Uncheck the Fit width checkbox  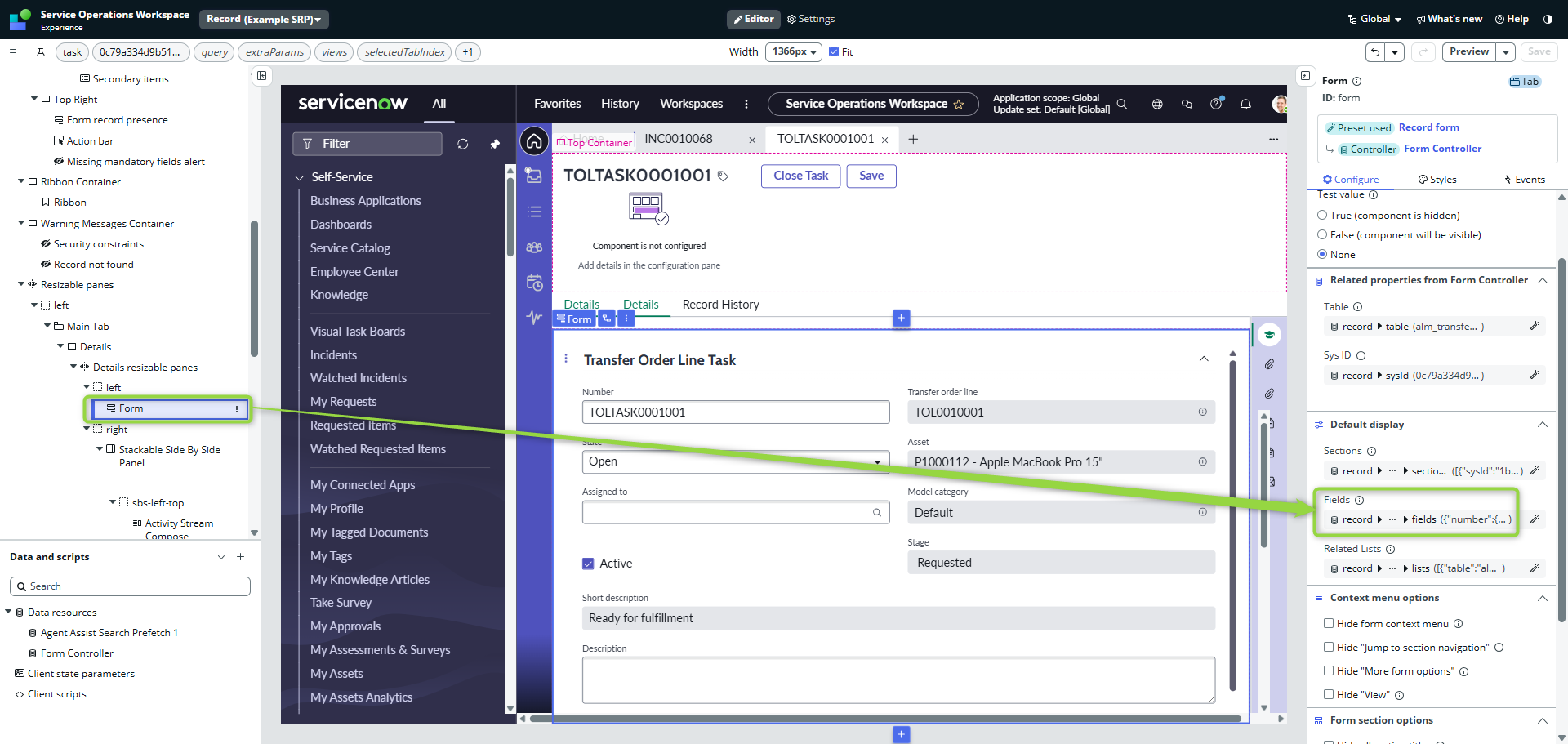[834, 52]
